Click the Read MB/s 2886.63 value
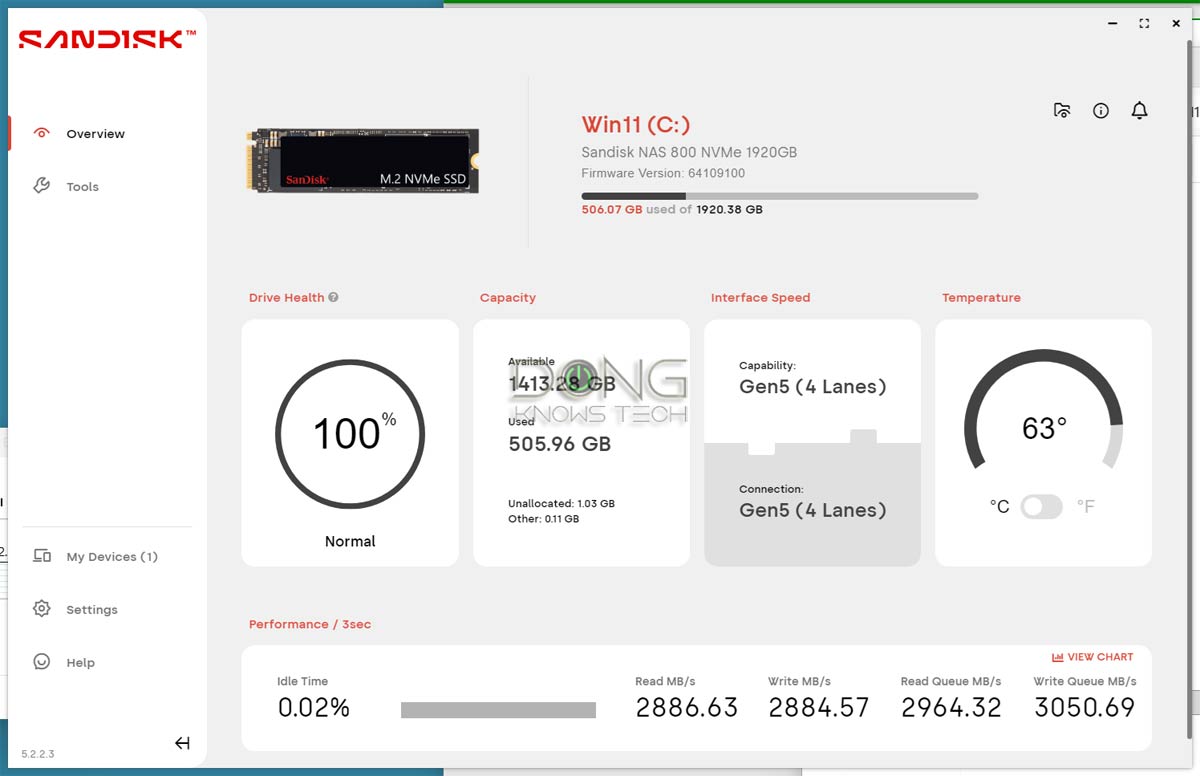1200x776 pixels. click(x=686, y=708)
